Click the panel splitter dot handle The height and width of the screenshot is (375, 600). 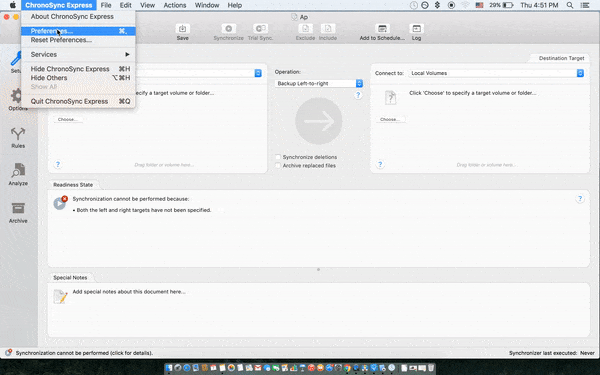(x=318, y=269)
